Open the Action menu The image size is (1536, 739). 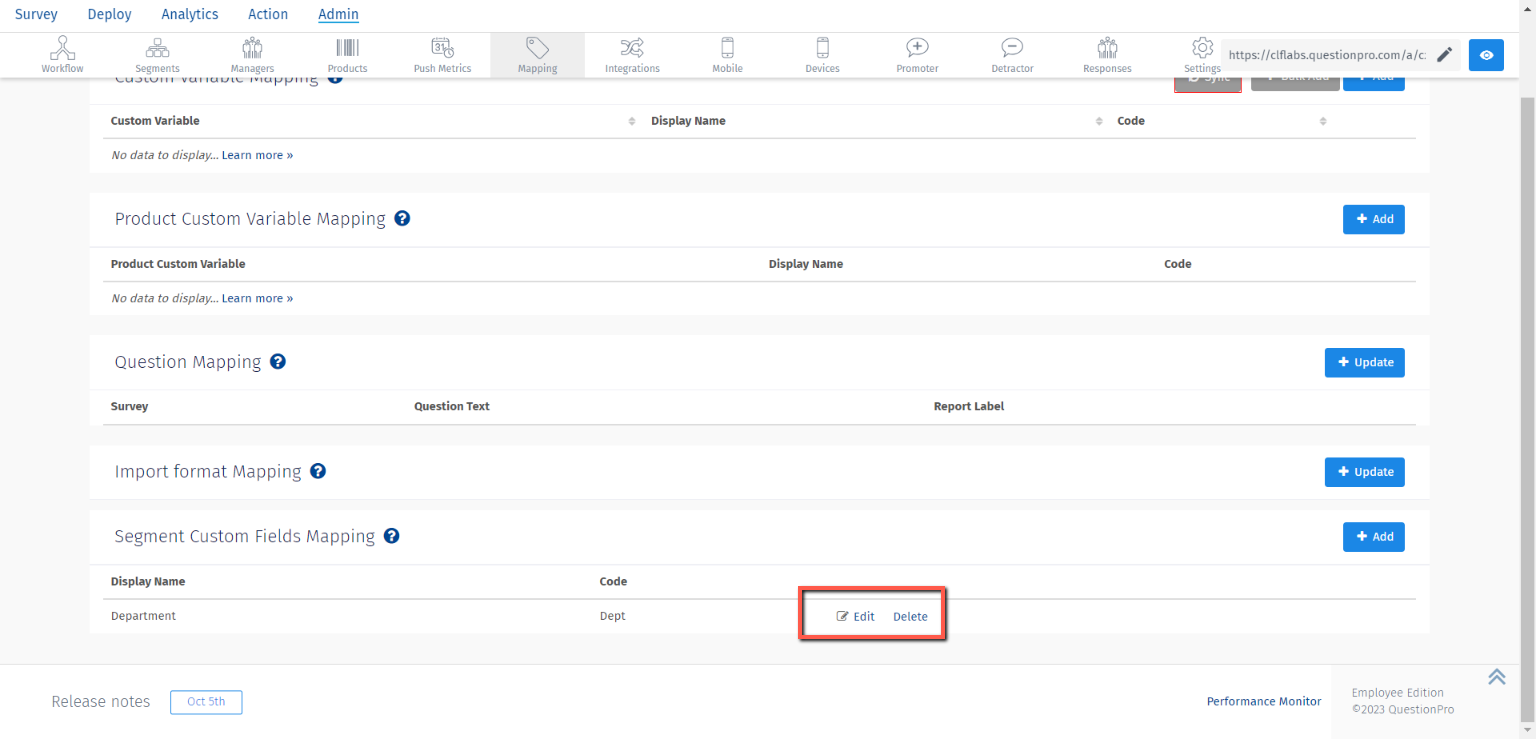coord(268,14)
